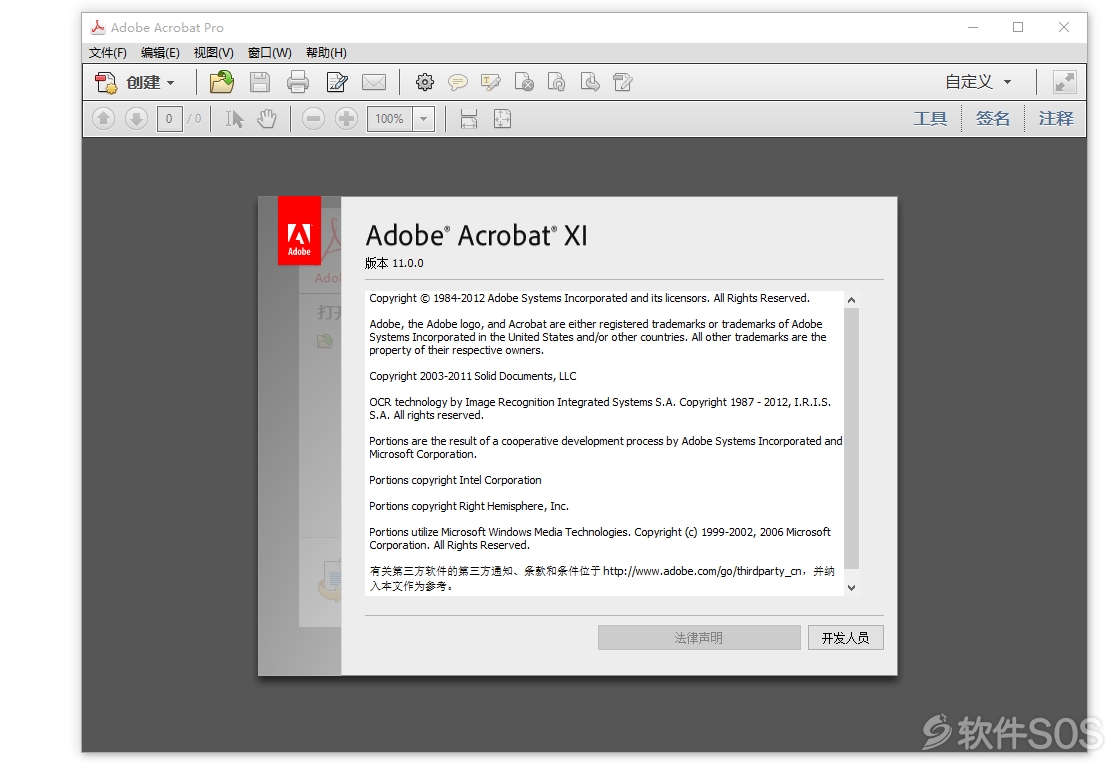The image size is (1120, 763).
Task: Click the read mode expand icon
Action: click(1064, 82)
